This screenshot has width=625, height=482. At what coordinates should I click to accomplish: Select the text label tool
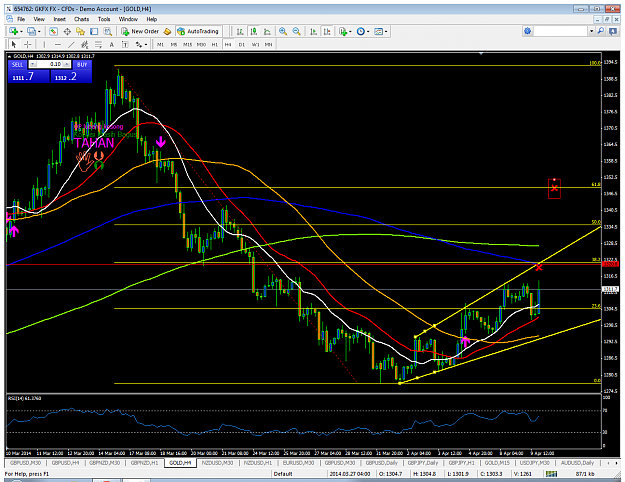pos(125,44)
